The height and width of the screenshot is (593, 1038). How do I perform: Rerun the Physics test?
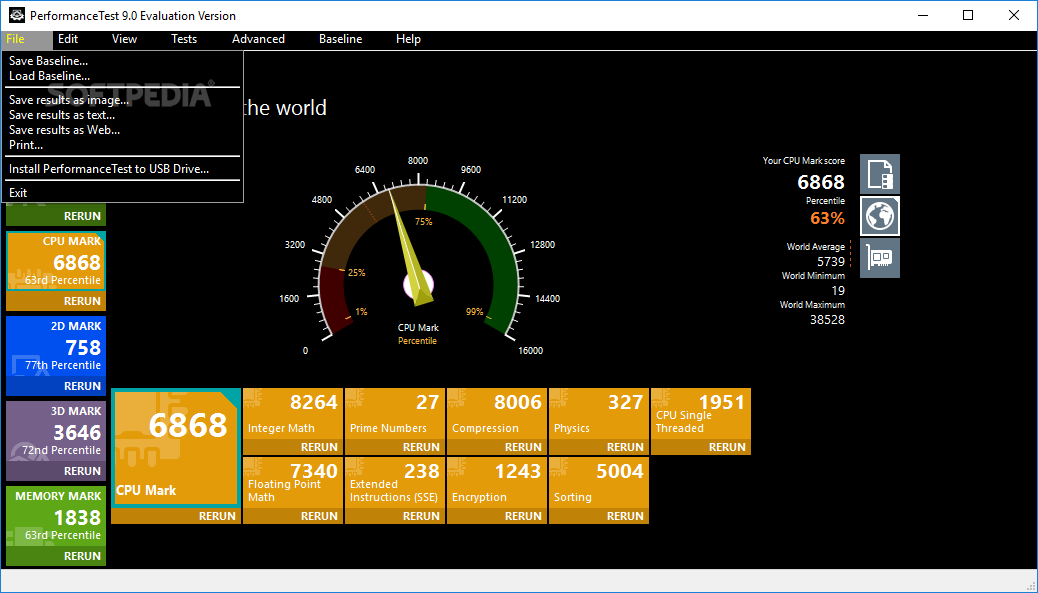(625, 447)
